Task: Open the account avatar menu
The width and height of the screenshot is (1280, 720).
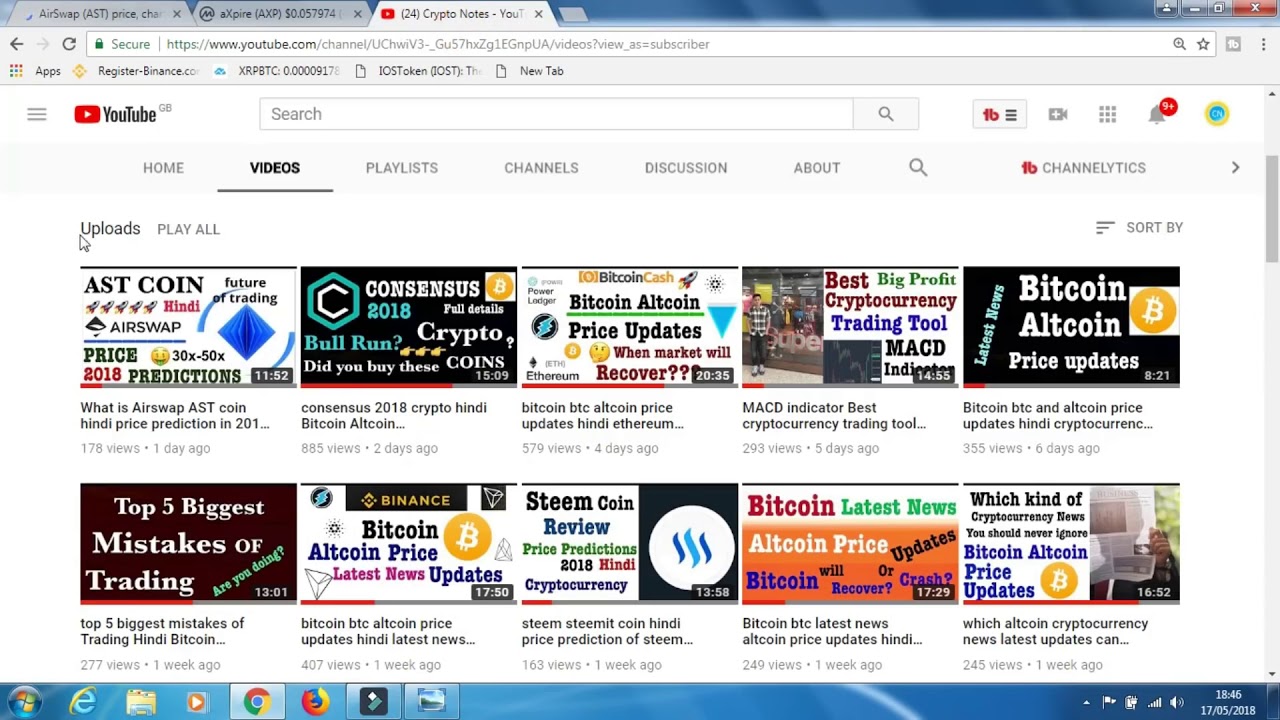Action: [1217, 114]
